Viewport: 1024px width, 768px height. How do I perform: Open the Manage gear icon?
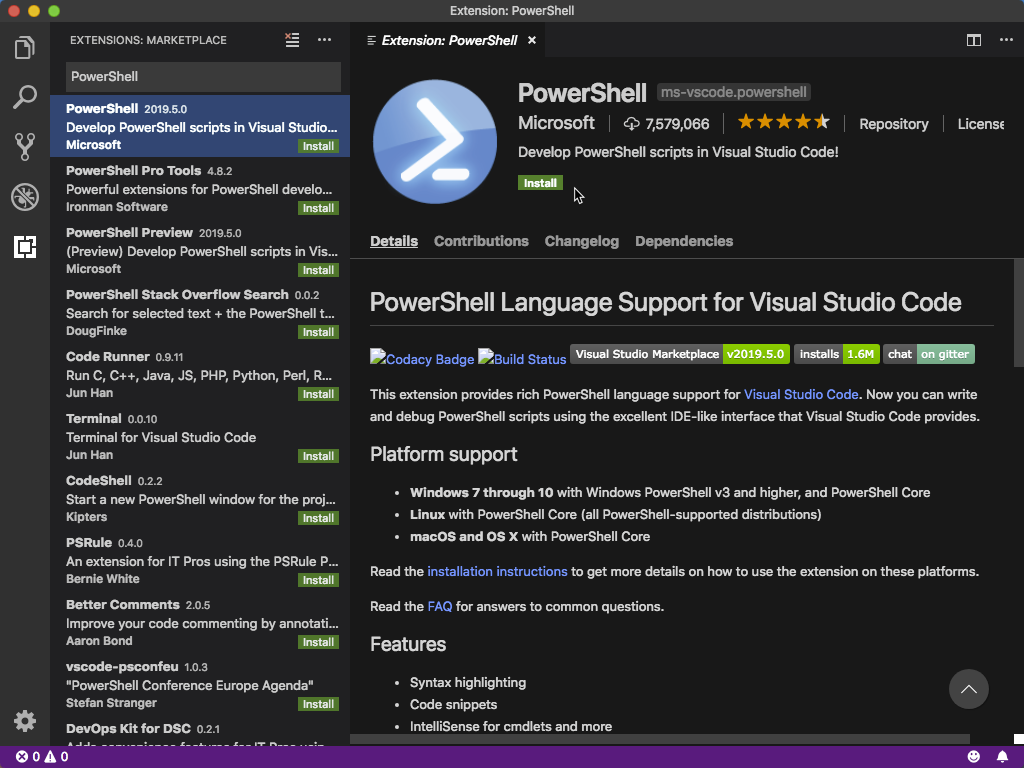25,721
